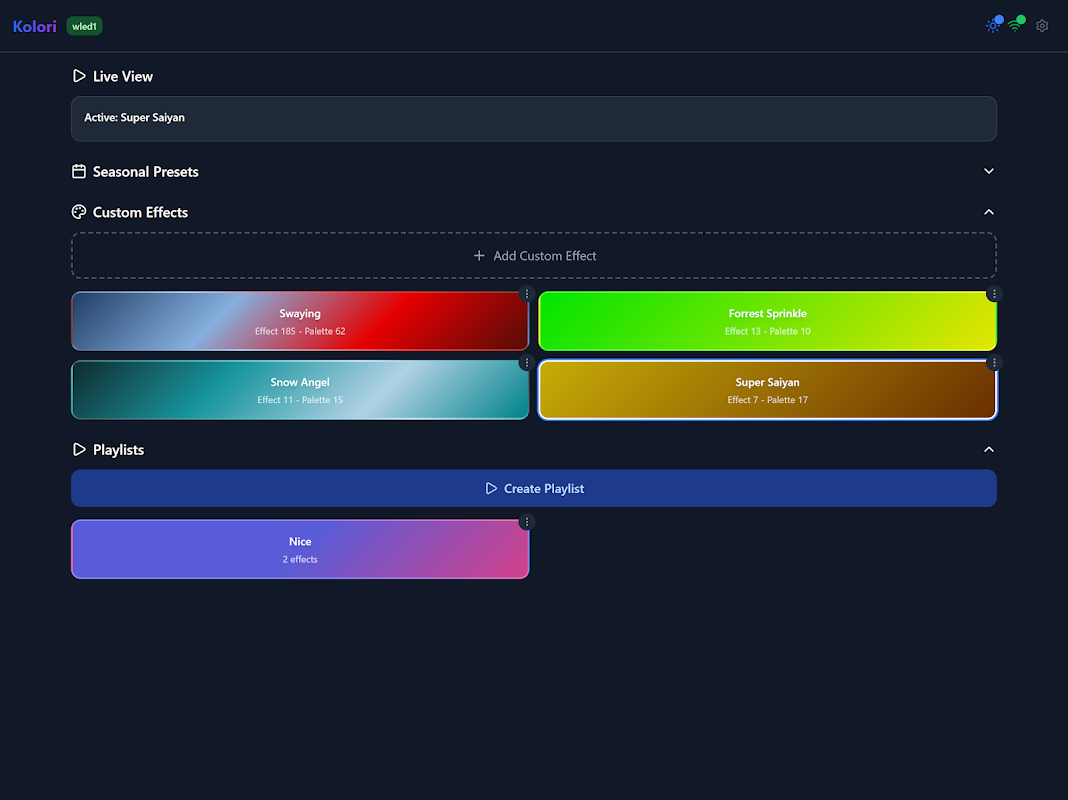Open the Nice playlist three-dot menu
Viewport: 1068px width, 800px height.
(527, 522)
